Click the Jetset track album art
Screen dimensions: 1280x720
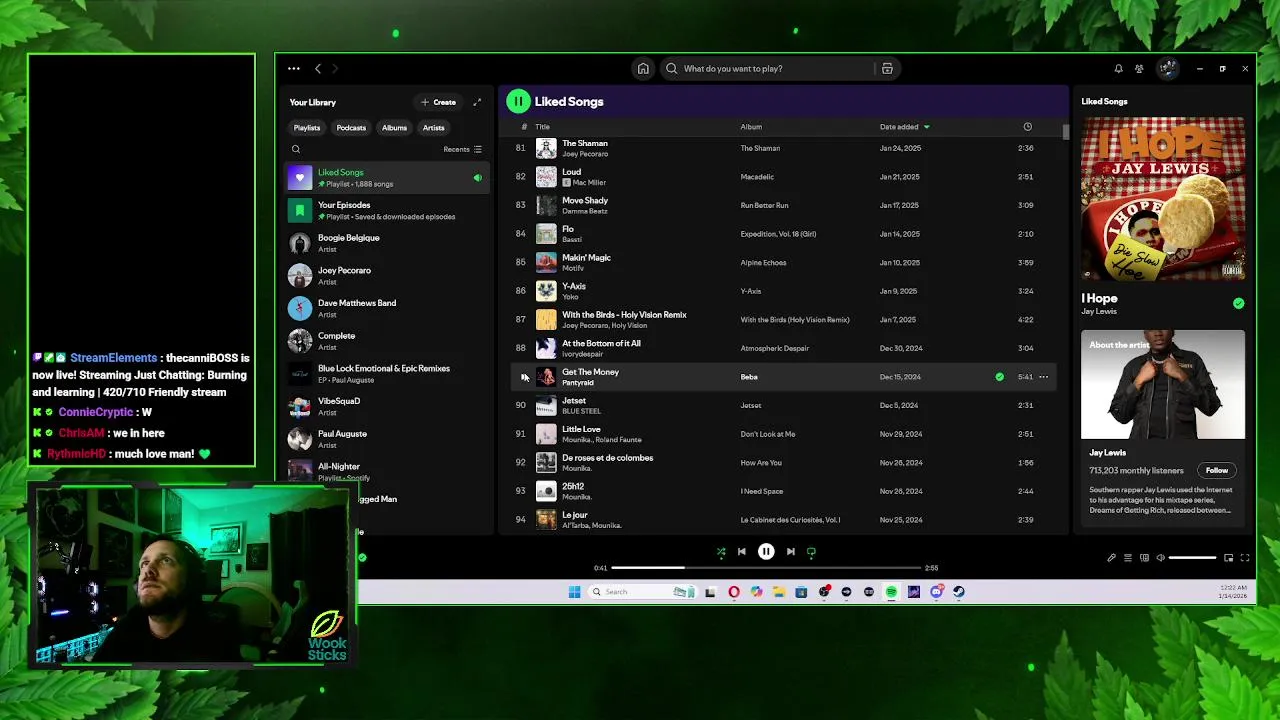pyautogui.click(x=546, y=405)
